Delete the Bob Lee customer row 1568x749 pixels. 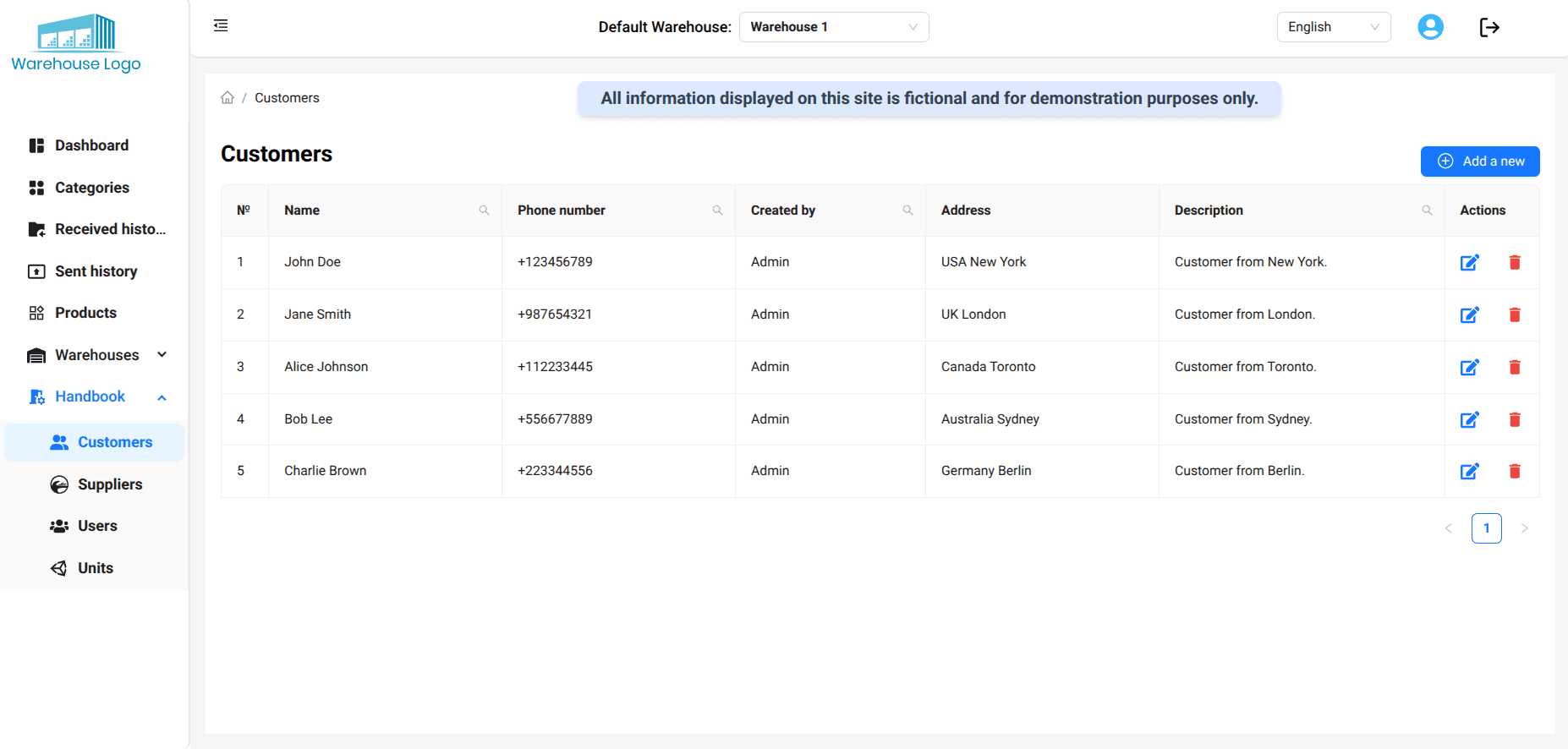point(1515,419)
